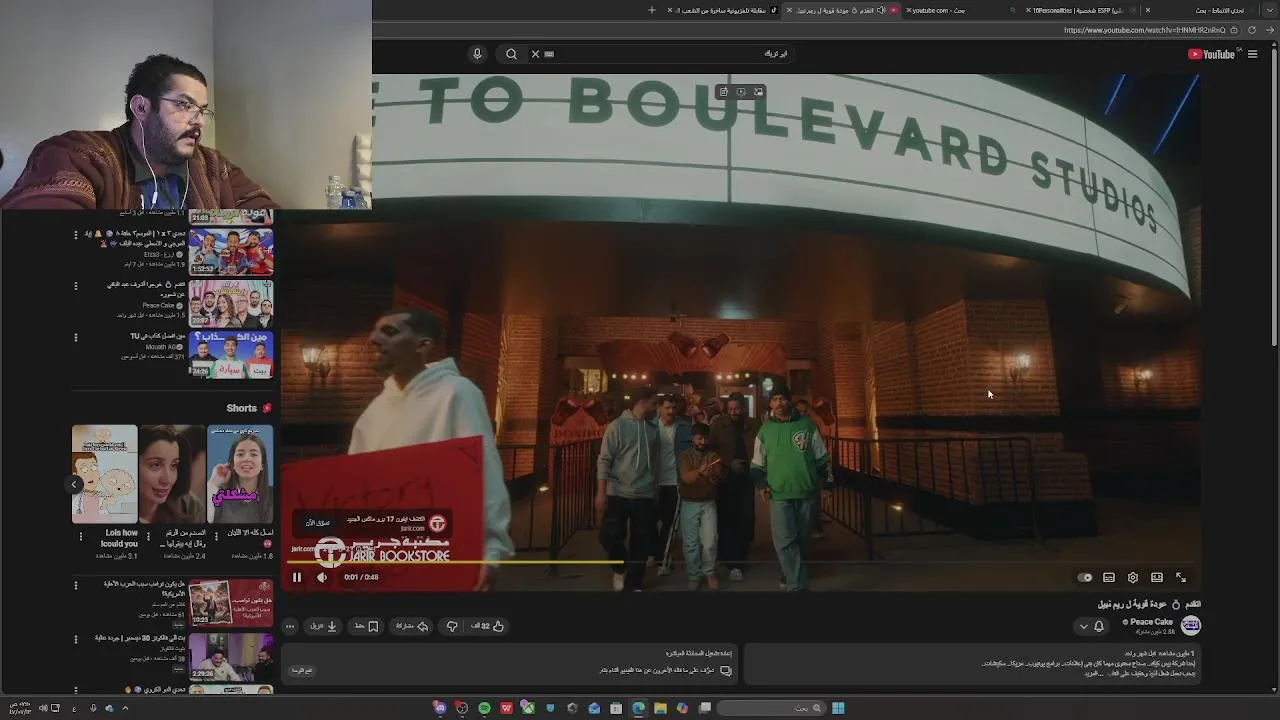Expand the subscription options chevron beside the bell
The image size is (1280, 720).
[1083, 626]
